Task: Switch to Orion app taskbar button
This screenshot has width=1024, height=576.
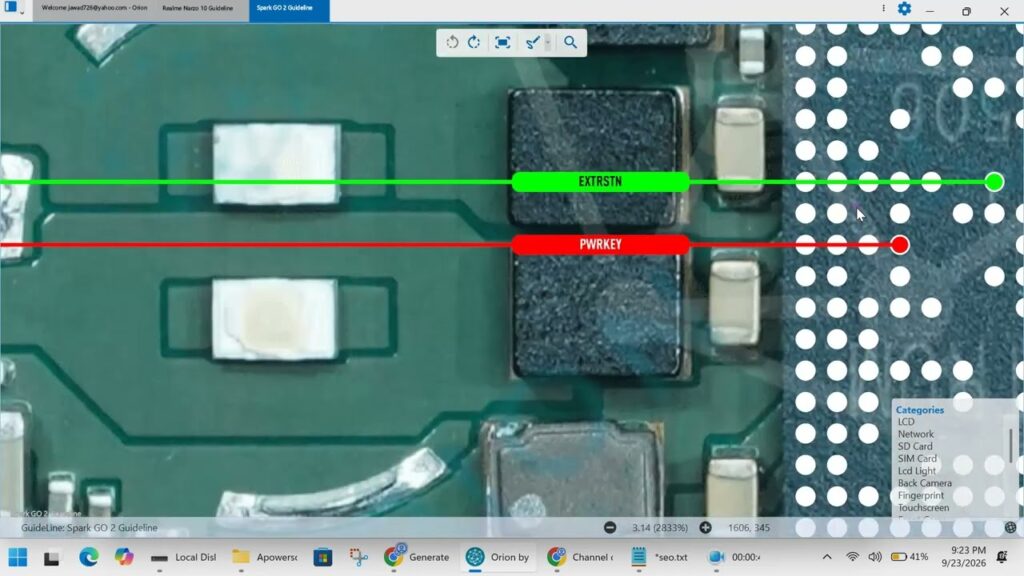Action: click(498, 557)
